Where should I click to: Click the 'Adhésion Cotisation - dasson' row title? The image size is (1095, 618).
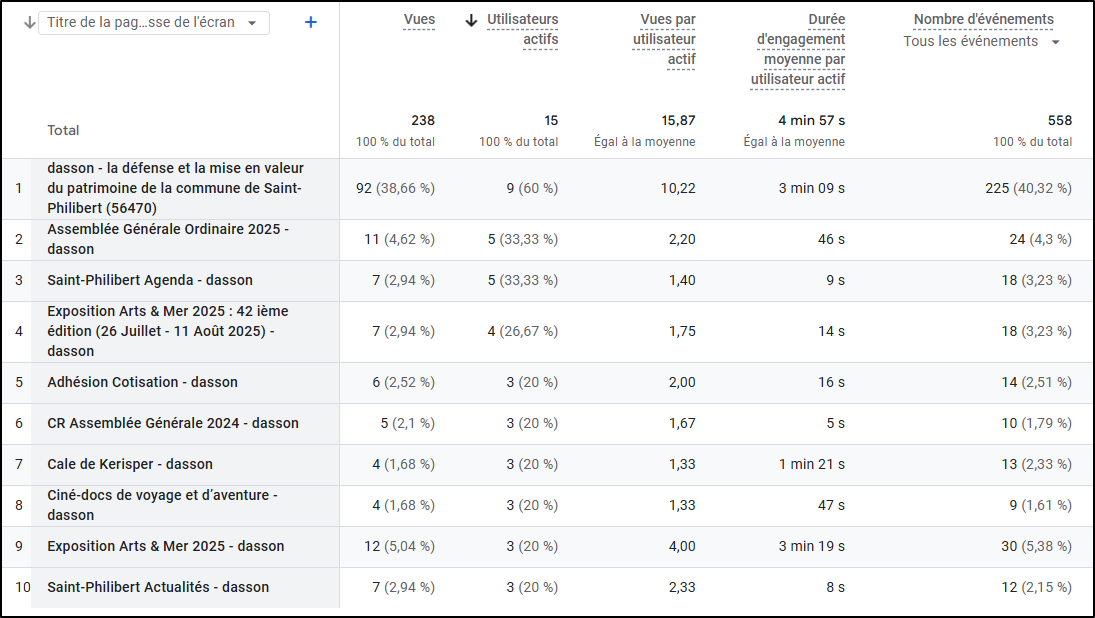(x=142, y=382)
